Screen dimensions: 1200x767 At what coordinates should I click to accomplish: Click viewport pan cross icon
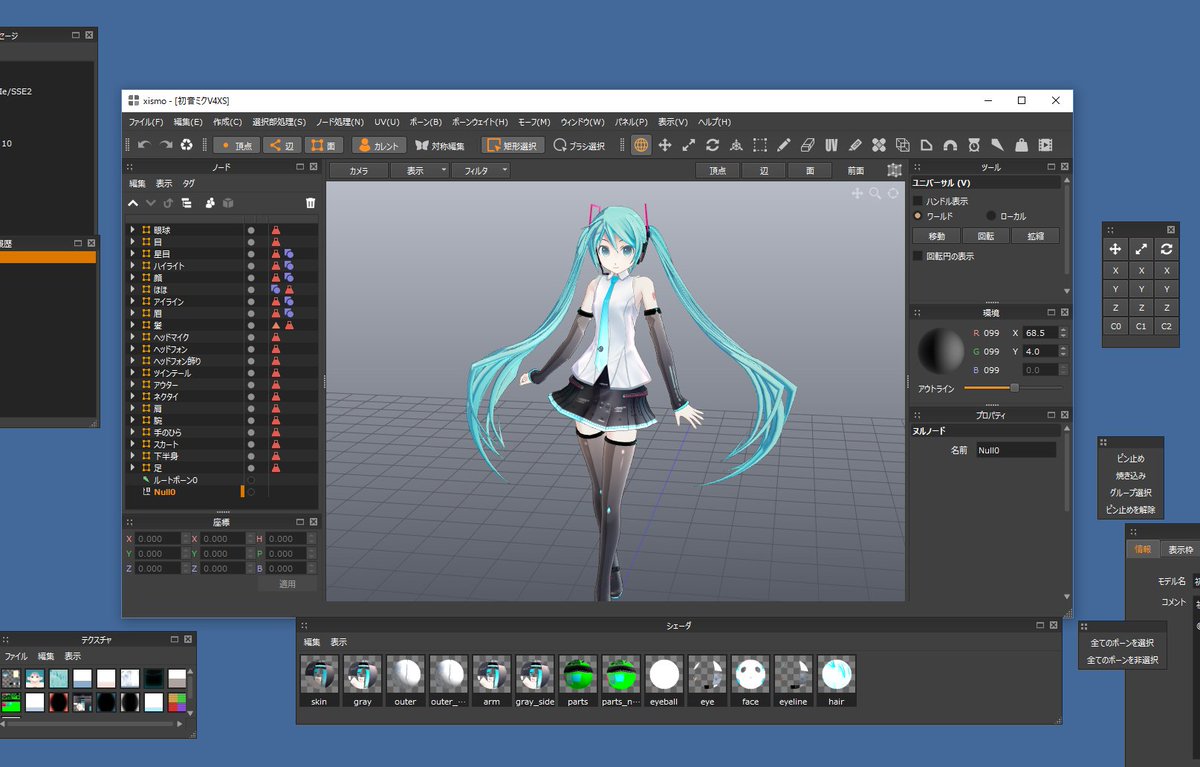[x=857, y=193]
